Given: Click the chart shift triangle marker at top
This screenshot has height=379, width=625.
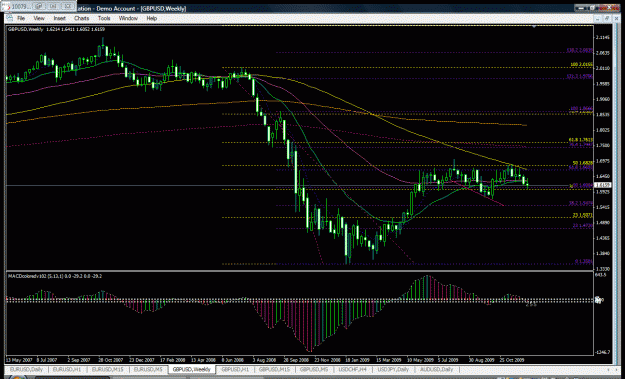Looking at the screenshot, I should pos(534,26).
